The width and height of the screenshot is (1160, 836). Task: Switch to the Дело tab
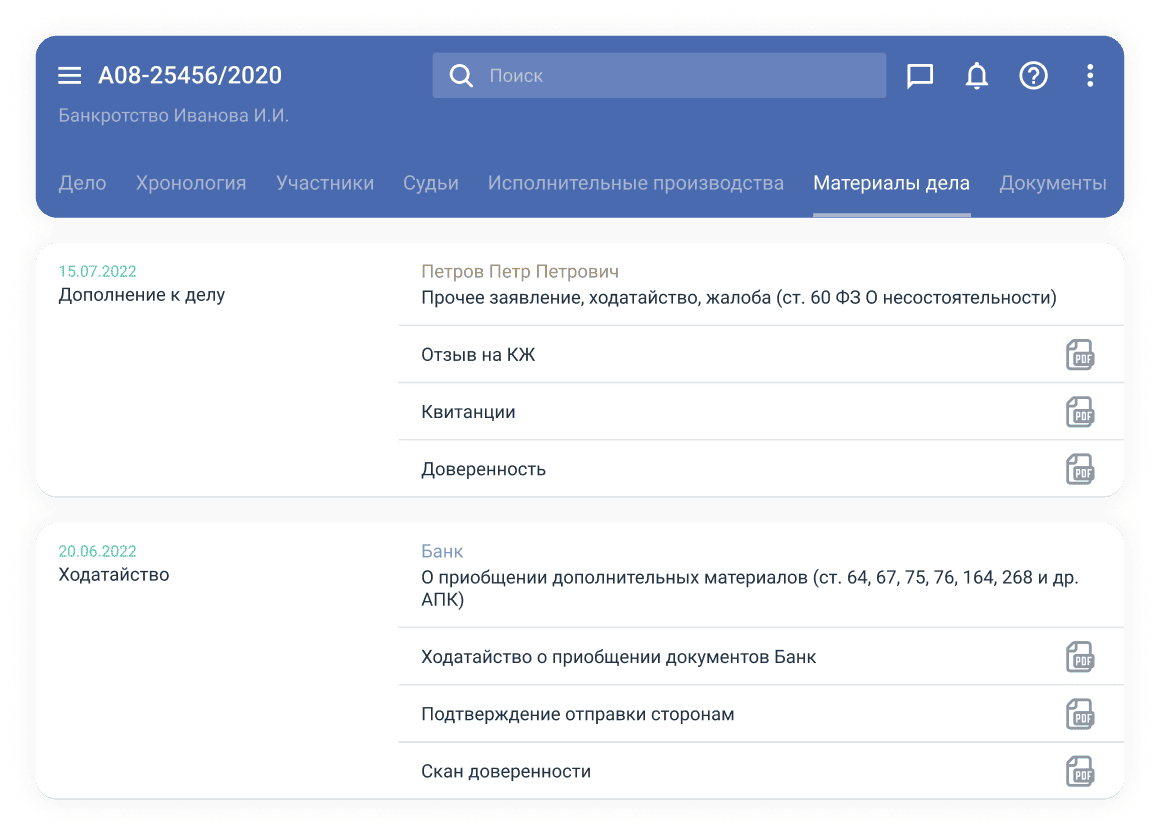coord(82,183)
